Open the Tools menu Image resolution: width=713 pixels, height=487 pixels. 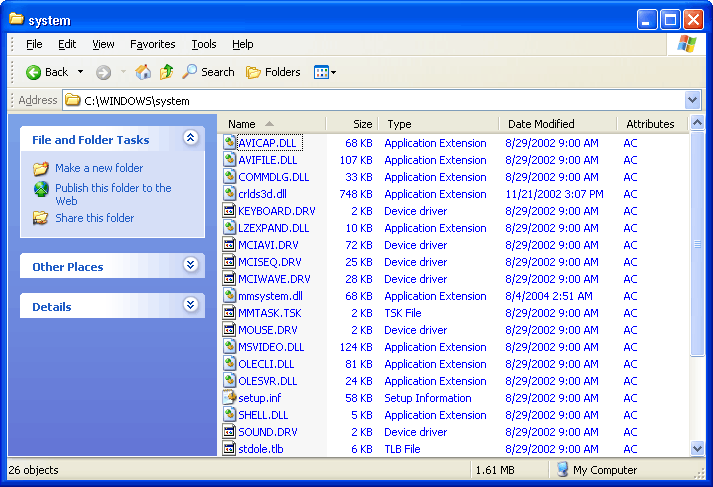point(203,44)
